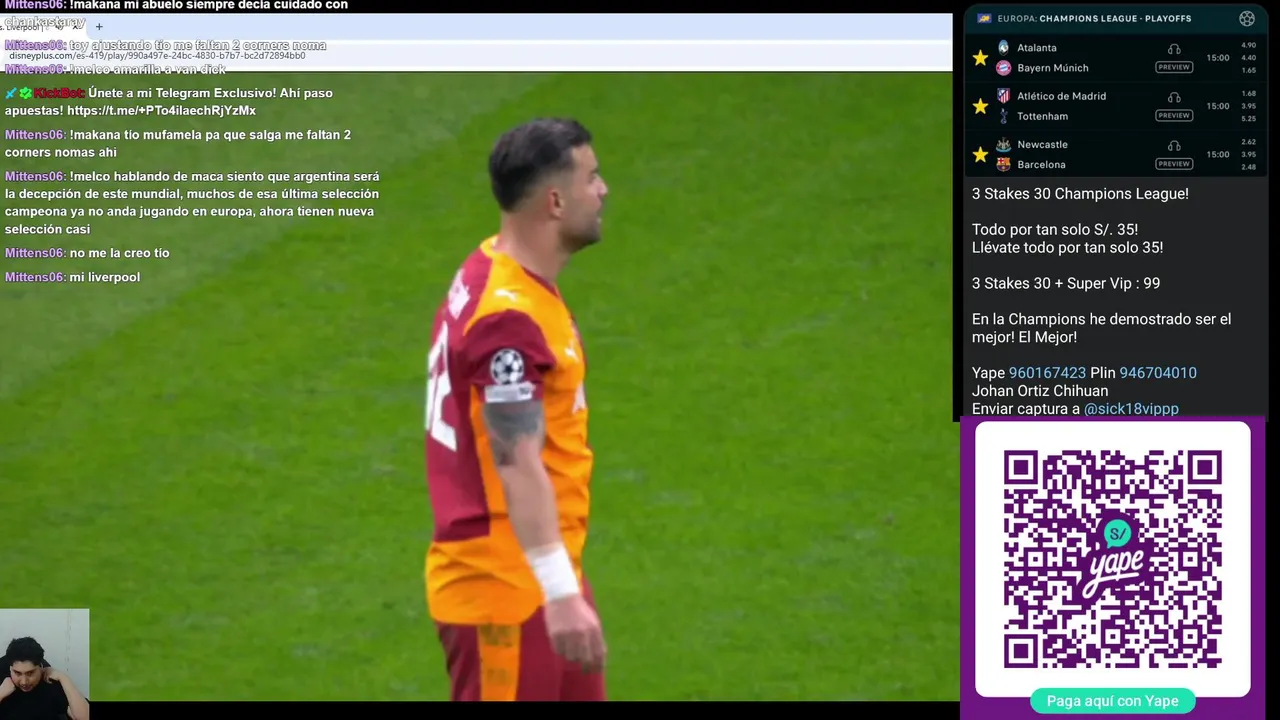Viewport: 1280px width, 720px height.
Task: Click the Yape logo inside the QR code
Action: pos(1116,559)
